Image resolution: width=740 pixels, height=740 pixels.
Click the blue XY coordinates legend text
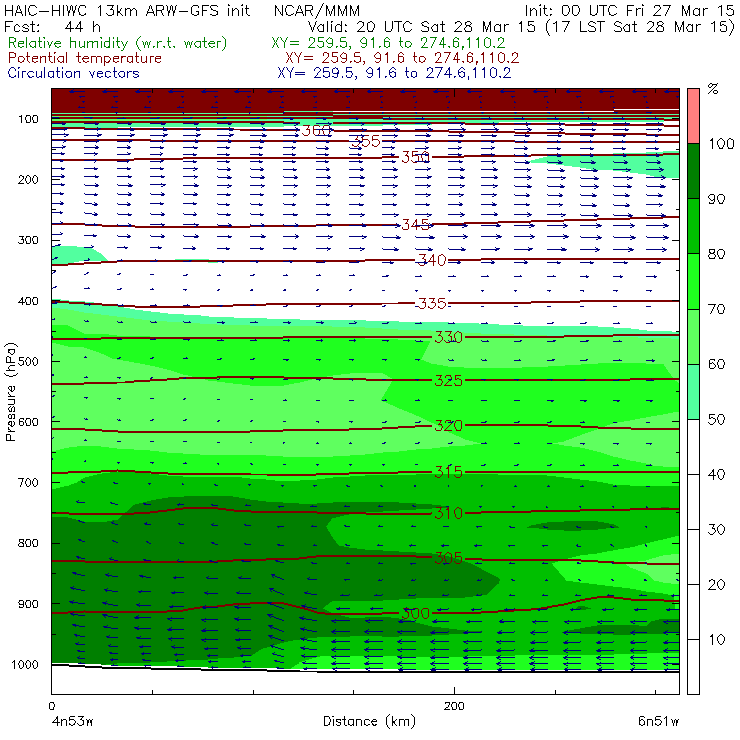pos(394,73)
